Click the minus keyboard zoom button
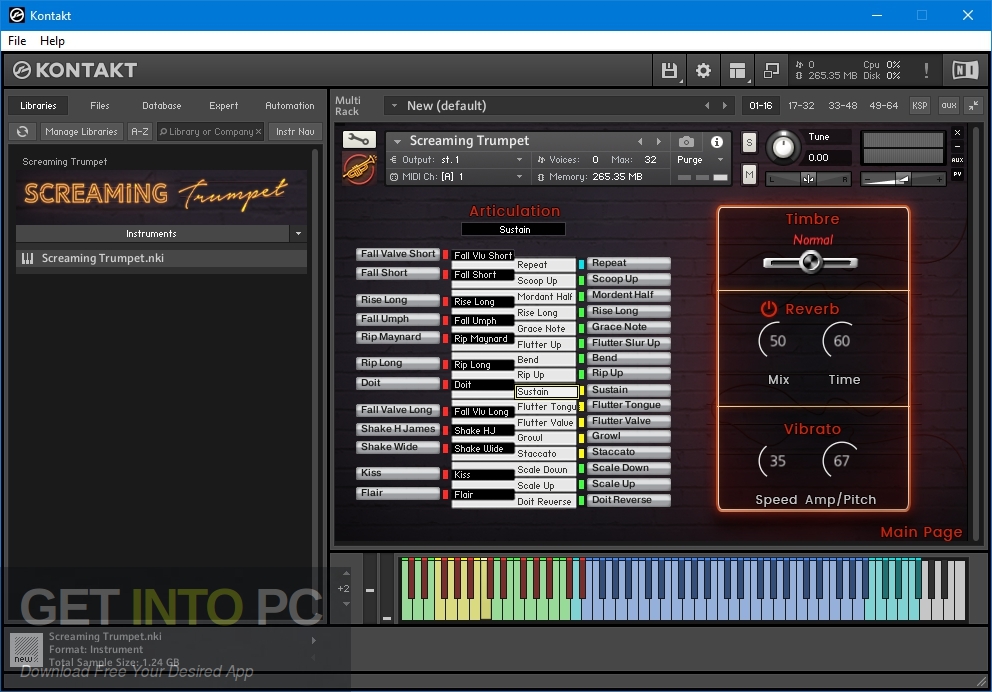The height and width of the screenshot is (692, 992). pyautogui.click(x=370, y=590)
